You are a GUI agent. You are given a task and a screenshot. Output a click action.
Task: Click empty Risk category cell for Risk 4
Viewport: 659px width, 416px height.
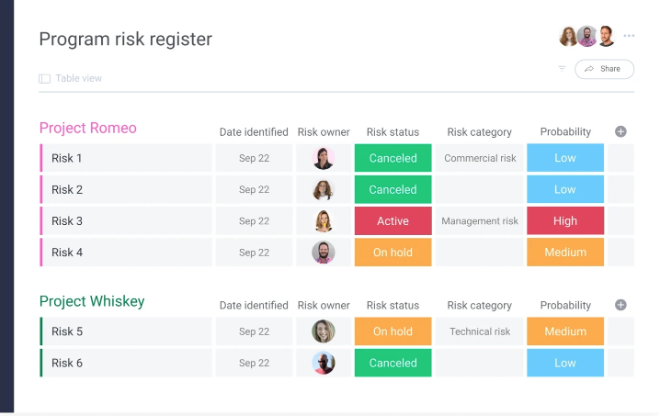pyautogui.click(x=480, y=252)
